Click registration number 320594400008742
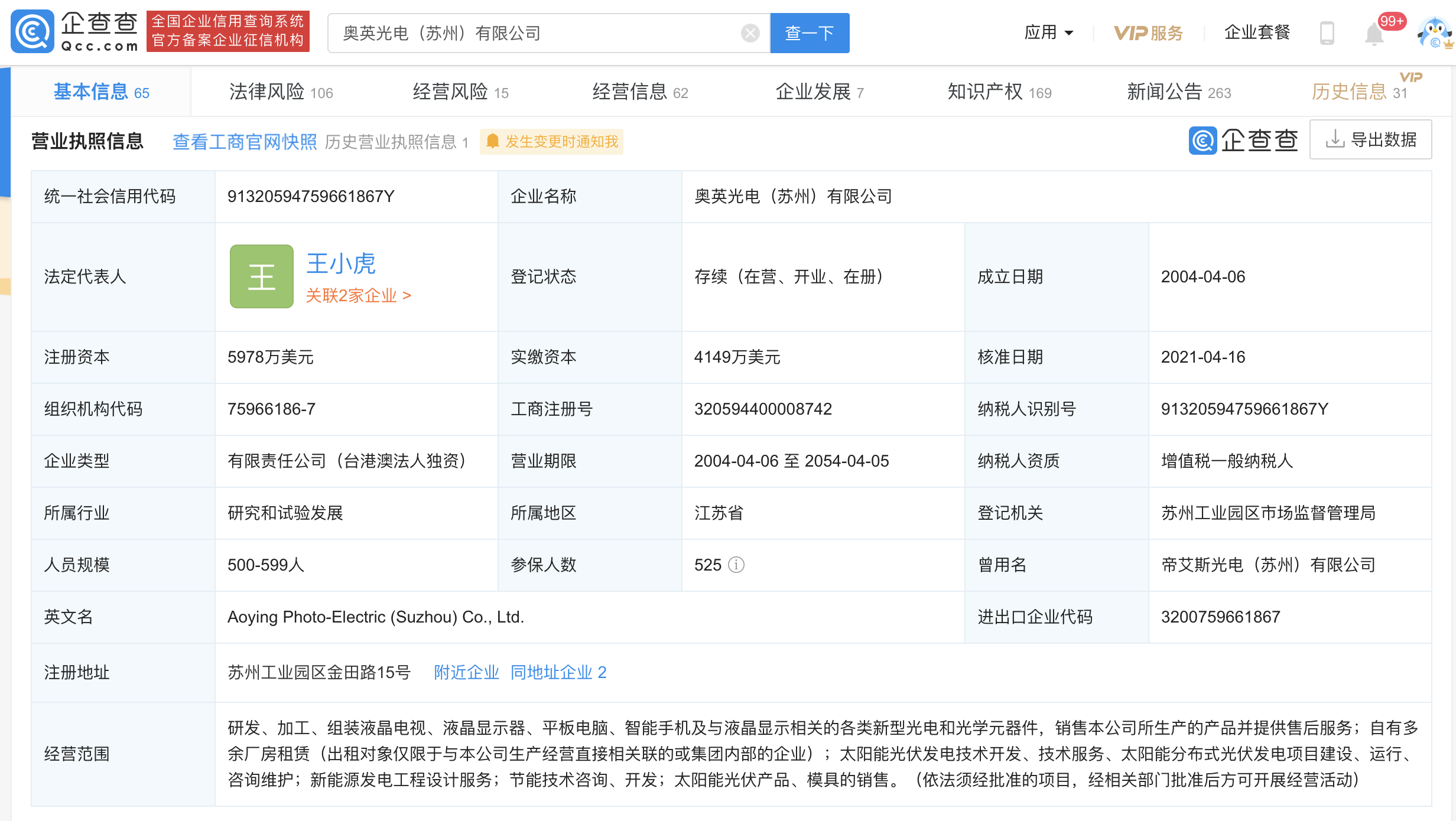 tap(763, 409)
